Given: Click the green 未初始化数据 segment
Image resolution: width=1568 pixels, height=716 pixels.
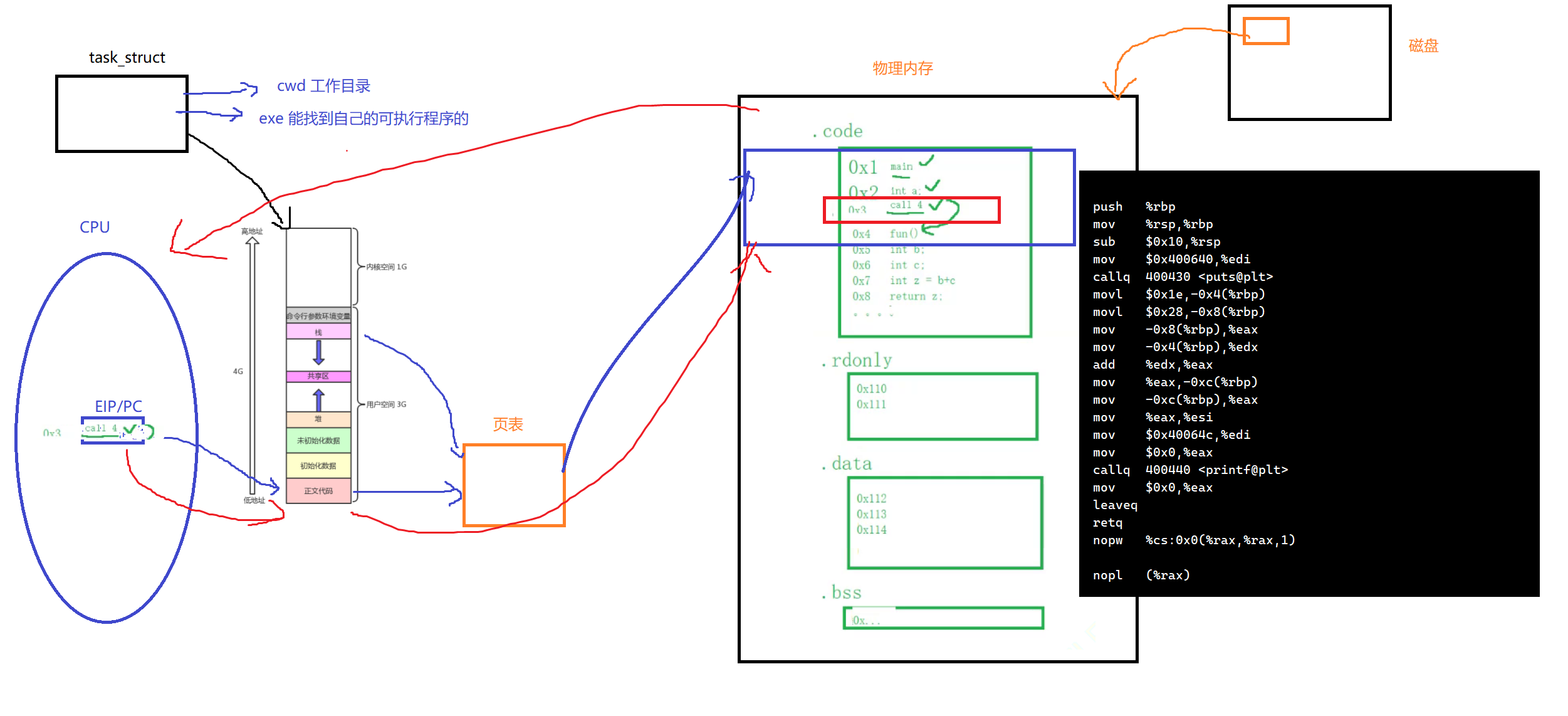Looking at the screenshot, I should click(x=318, y=441).
